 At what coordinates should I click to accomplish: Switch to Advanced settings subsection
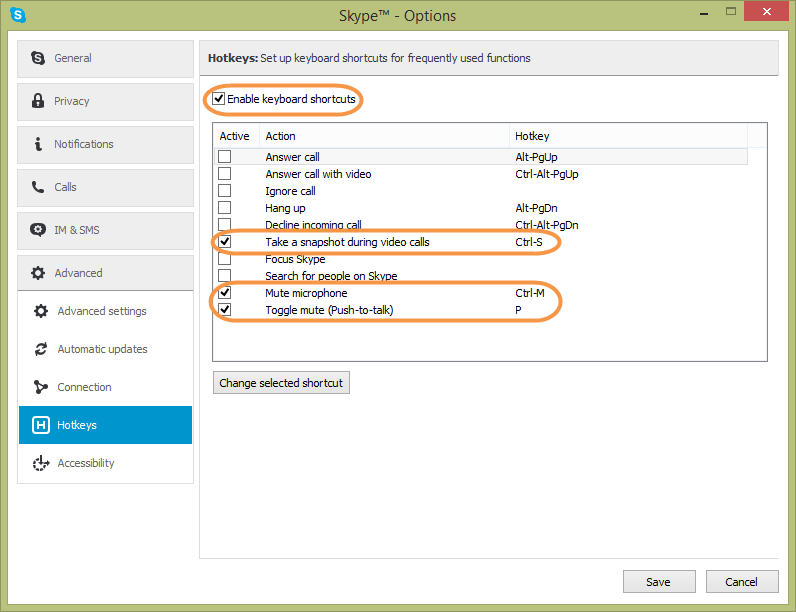point(102,311)
